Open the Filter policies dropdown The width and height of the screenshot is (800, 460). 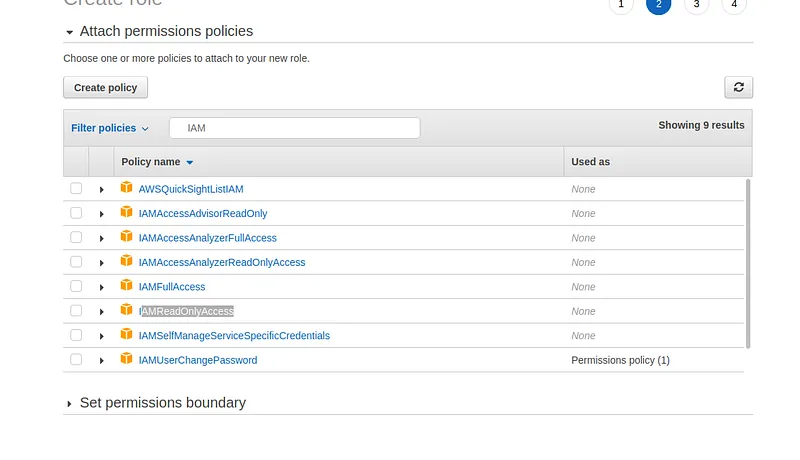coord(110,128)
